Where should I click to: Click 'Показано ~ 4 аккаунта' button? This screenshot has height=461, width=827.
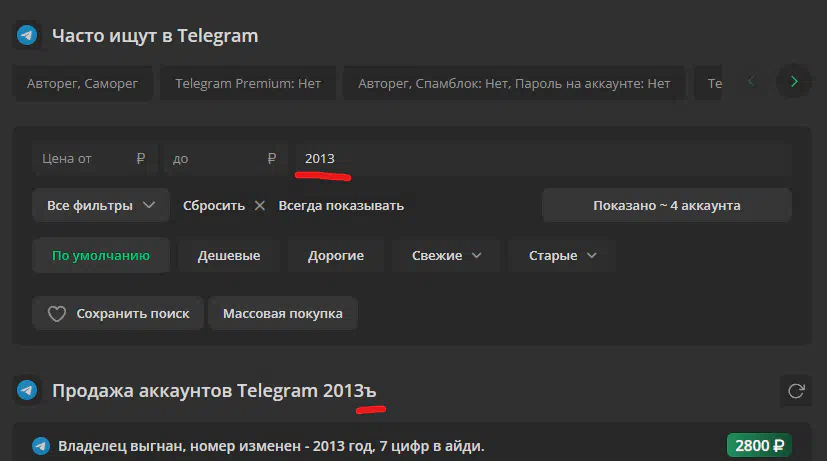tap(667, 205)
